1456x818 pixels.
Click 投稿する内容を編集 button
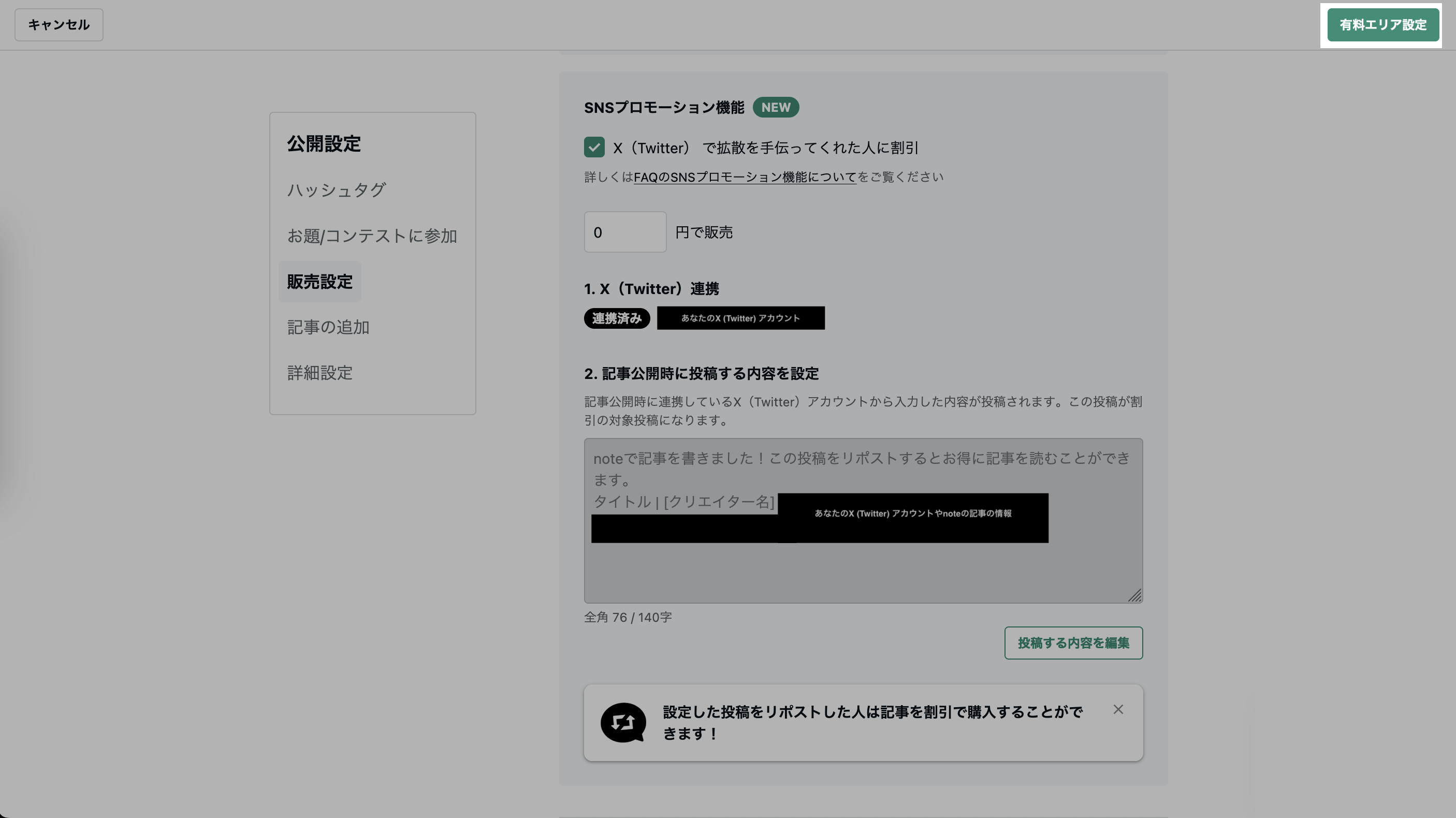tap(1073, 643)
